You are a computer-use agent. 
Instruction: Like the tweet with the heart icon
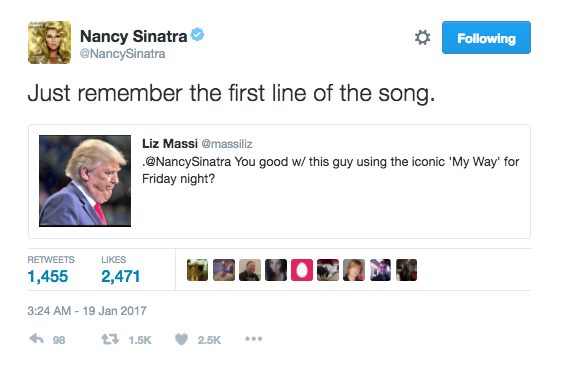tap(181, 339)
